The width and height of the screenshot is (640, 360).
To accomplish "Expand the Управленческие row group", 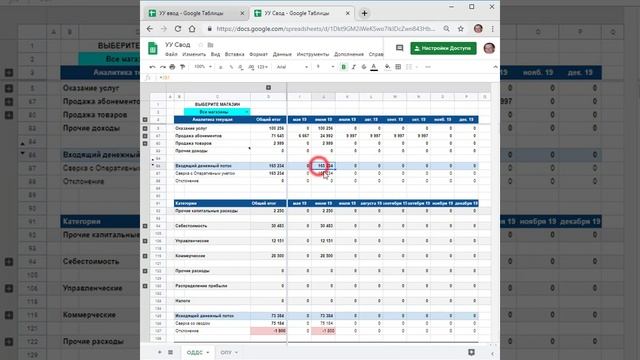I will click(x=145, y=241).
